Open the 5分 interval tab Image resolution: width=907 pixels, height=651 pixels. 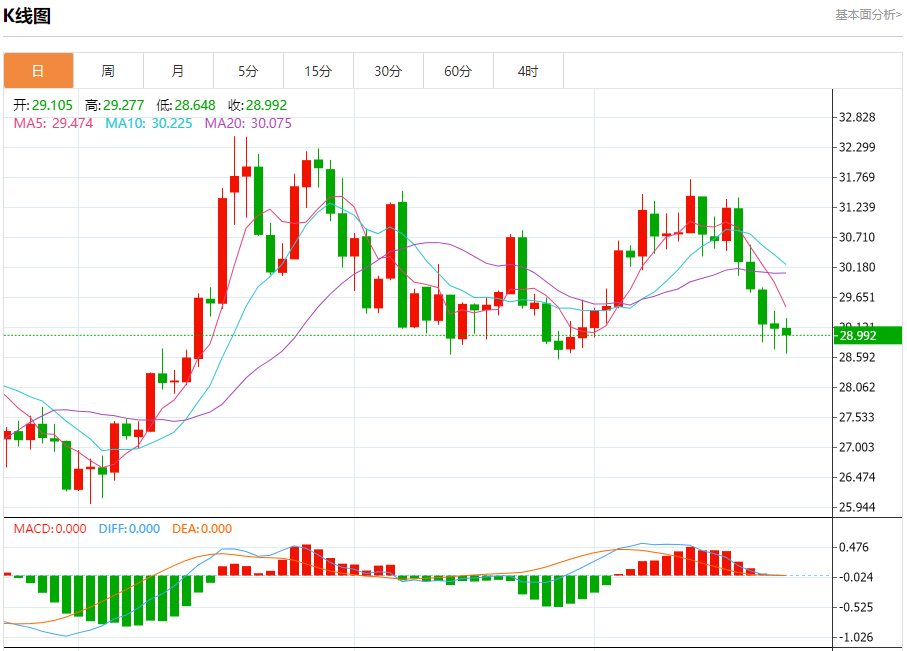point(248,71)
